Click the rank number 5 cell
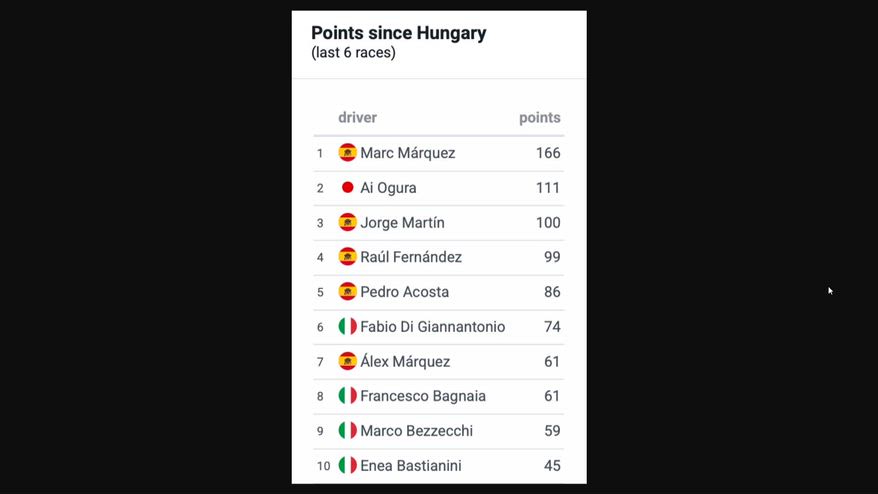This screenshot has width=878, height=494. 320,292
